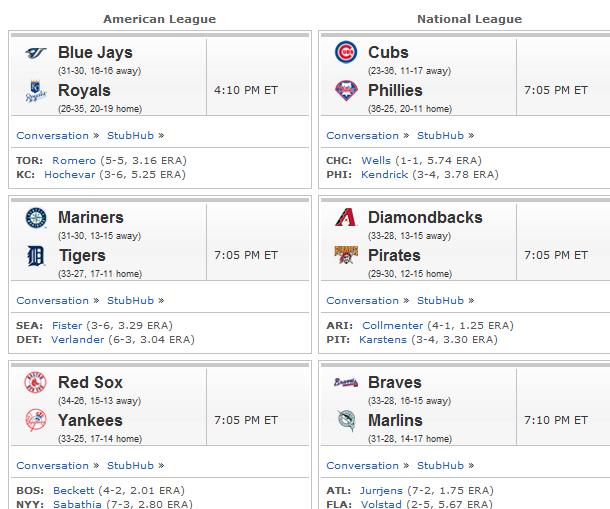Click the Pirates team logo
This screenshot has width=610, height=509.
[x=346, y=255]
